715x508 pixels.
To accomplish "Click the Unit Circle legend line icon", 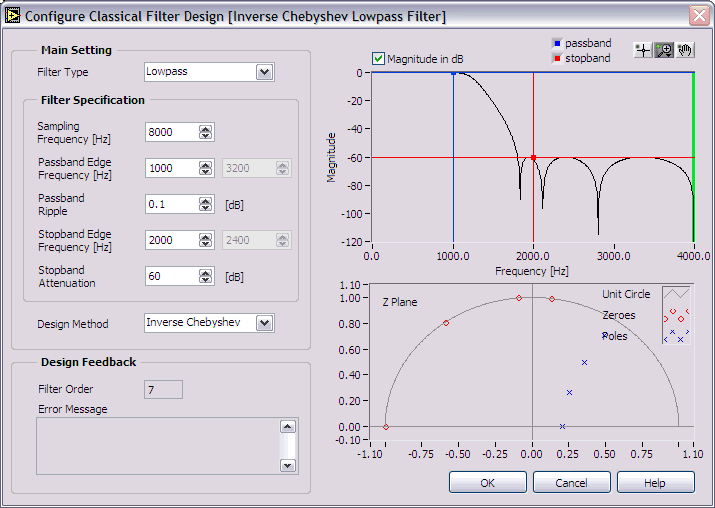I will click(x=677, y=294).
